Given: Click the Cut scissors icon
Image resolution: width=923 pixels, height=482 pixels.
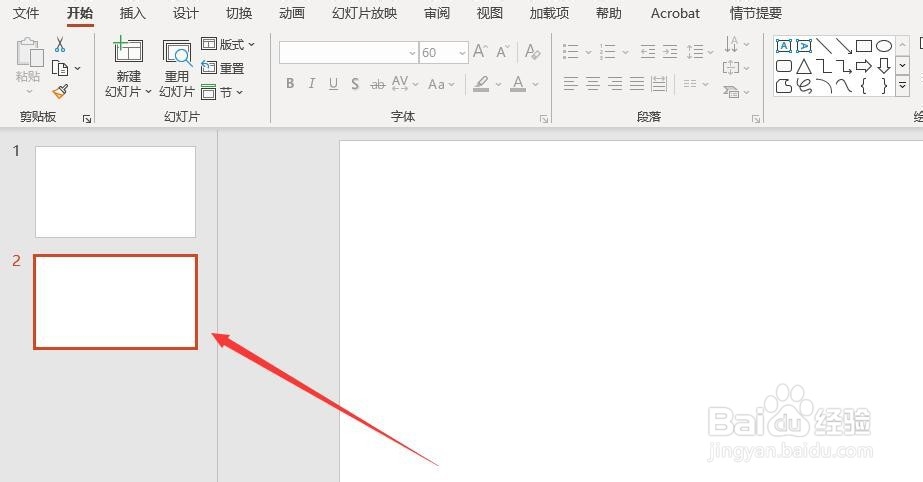Looking at the screenshot, I should point(60,45).
